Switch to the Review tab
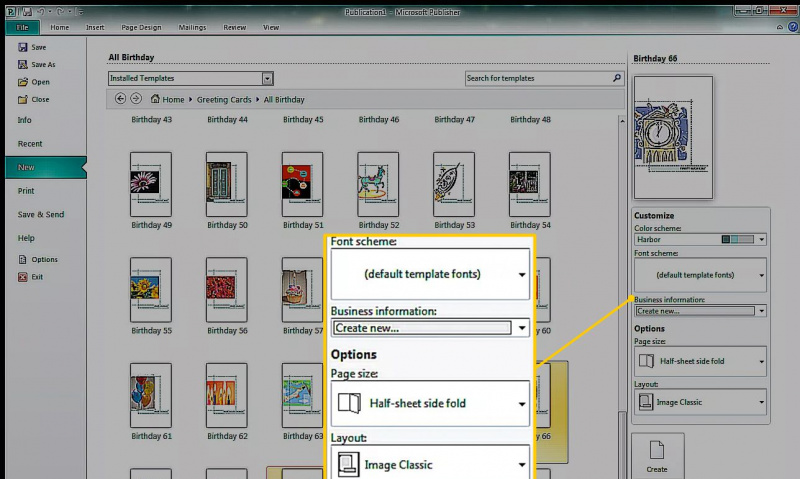 [235, 28]
